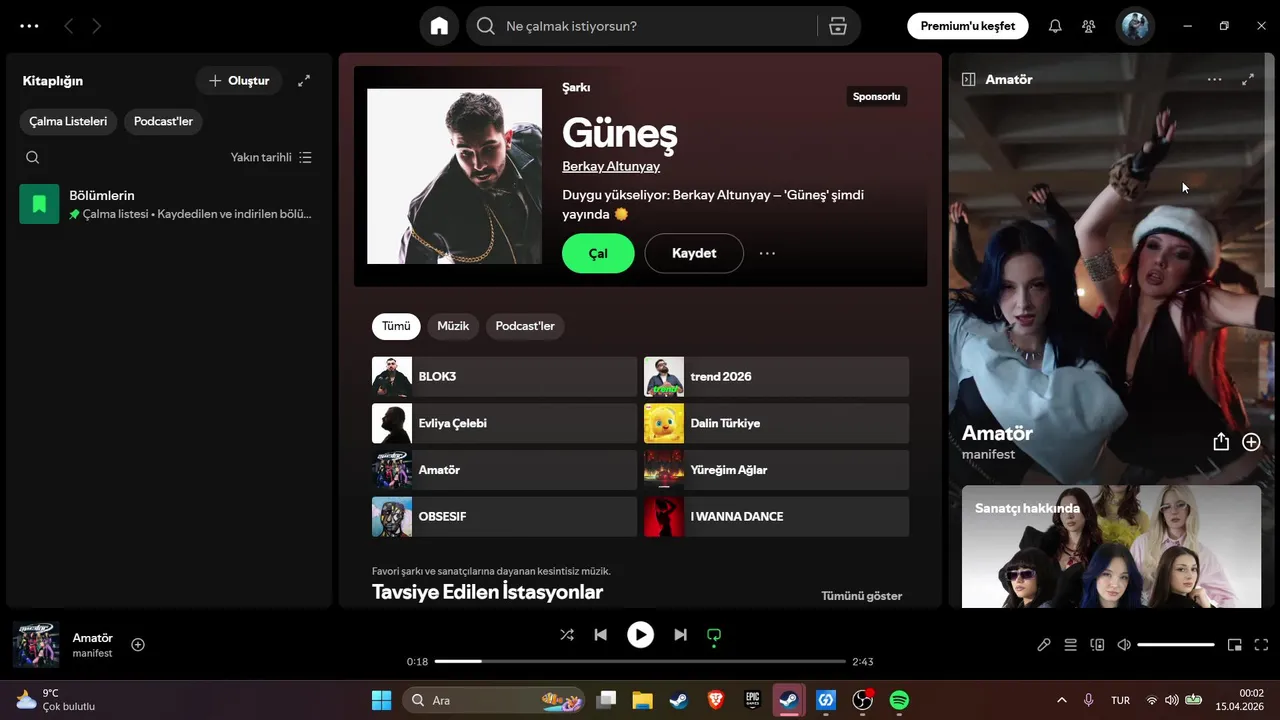Screen dimensions: 1280x720
Task: Open the Friend Activity icon
Action: tap(1088, 26)
